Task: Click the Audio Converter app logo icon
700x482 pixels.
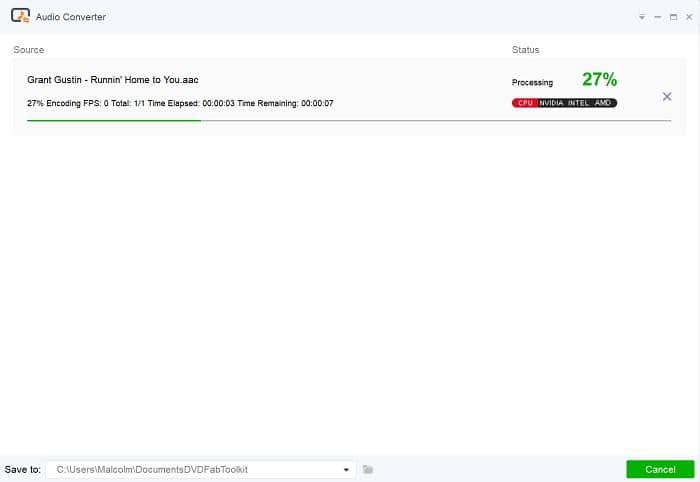Action: [20, 16]
